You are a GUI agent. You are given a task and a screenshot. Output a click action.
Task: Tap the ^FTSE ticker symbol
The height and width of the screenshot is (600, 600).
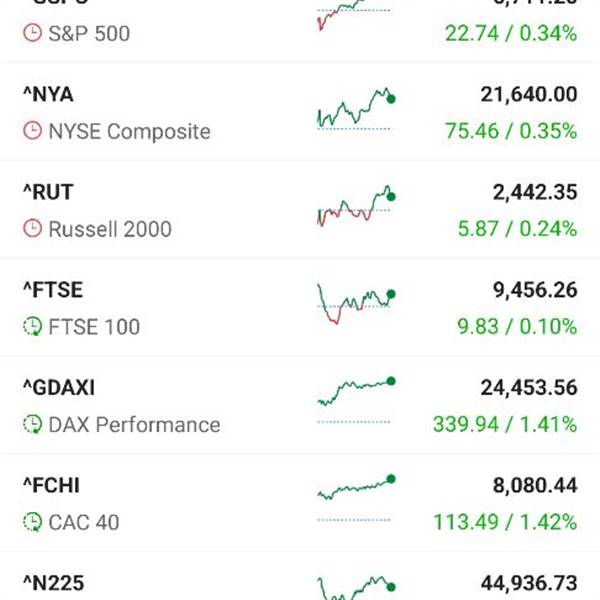click(53, 290)
